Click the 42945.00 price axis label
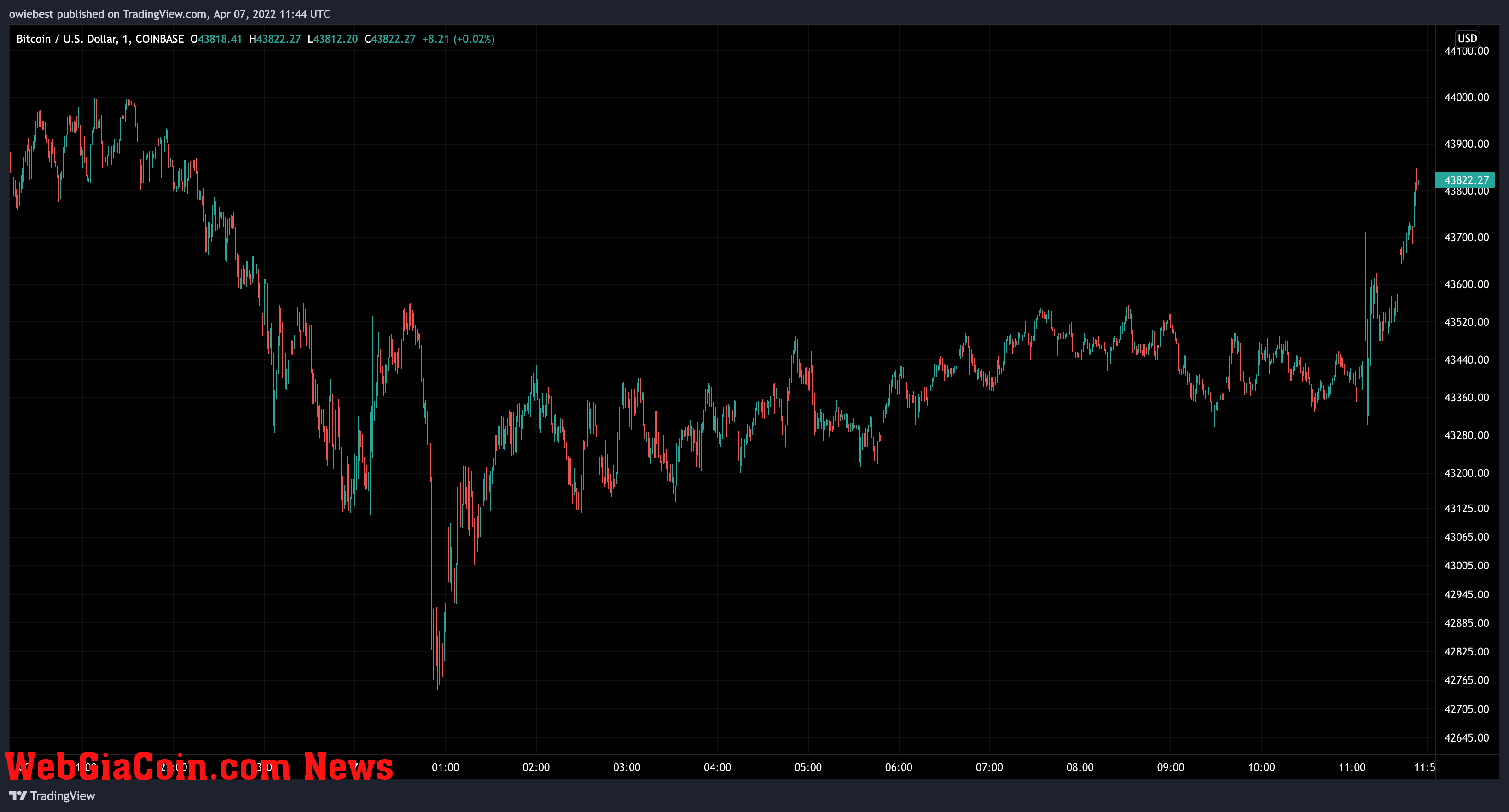This screenshot has height=812, width=1509. pyautogui.click(x=1466, y=595)
